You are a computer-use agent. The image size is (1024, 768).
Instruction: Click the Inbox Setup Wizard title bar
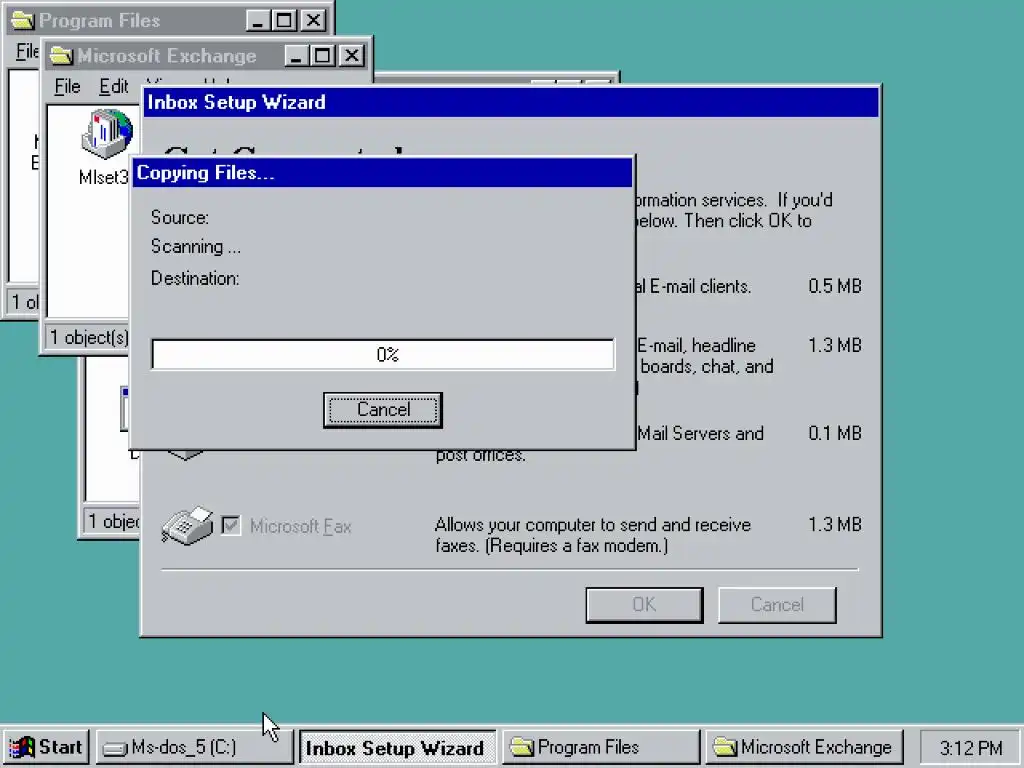coord(511,102)
